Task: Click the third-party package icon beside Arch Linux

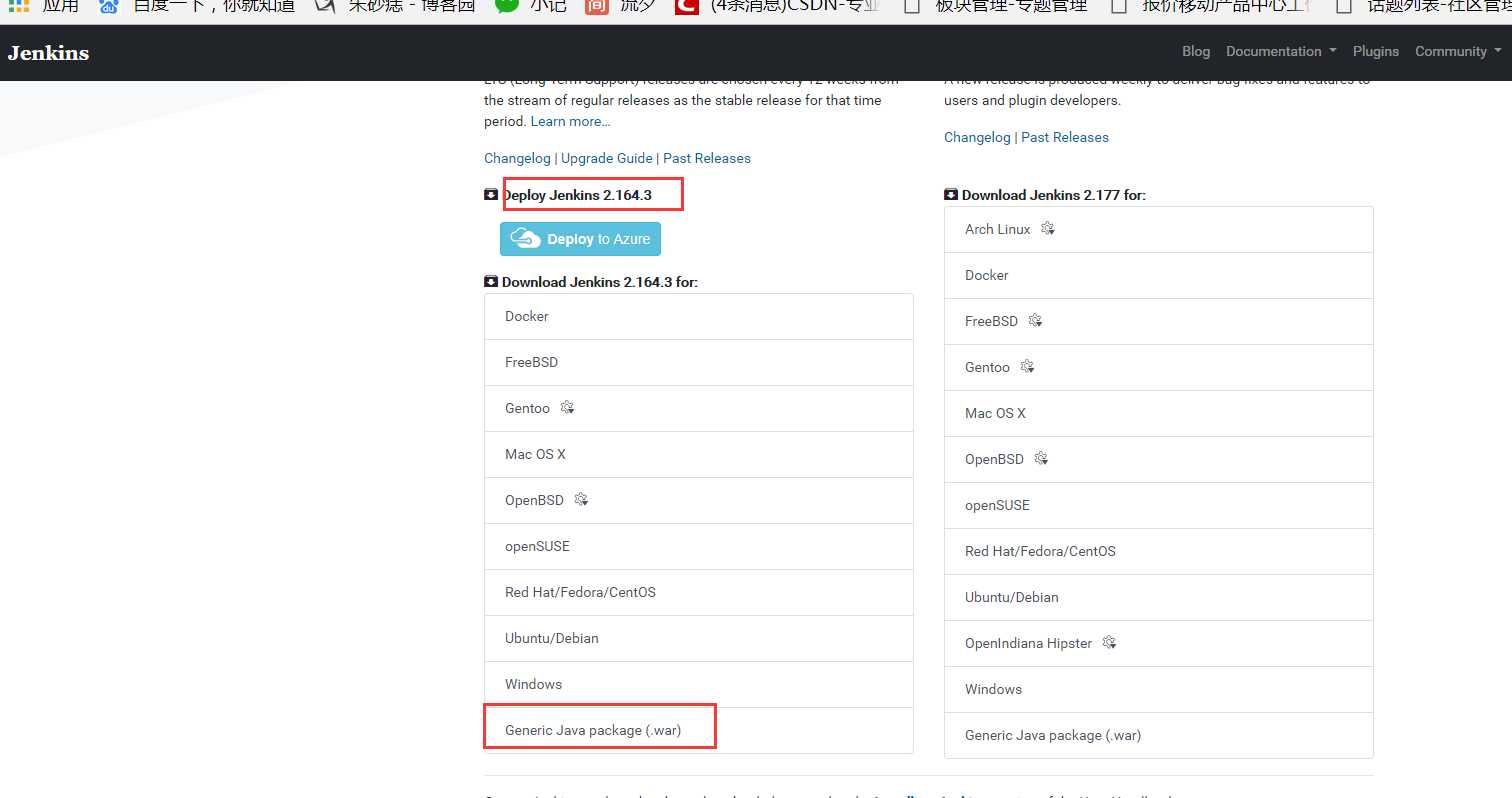Action: tap(1047, 228)
